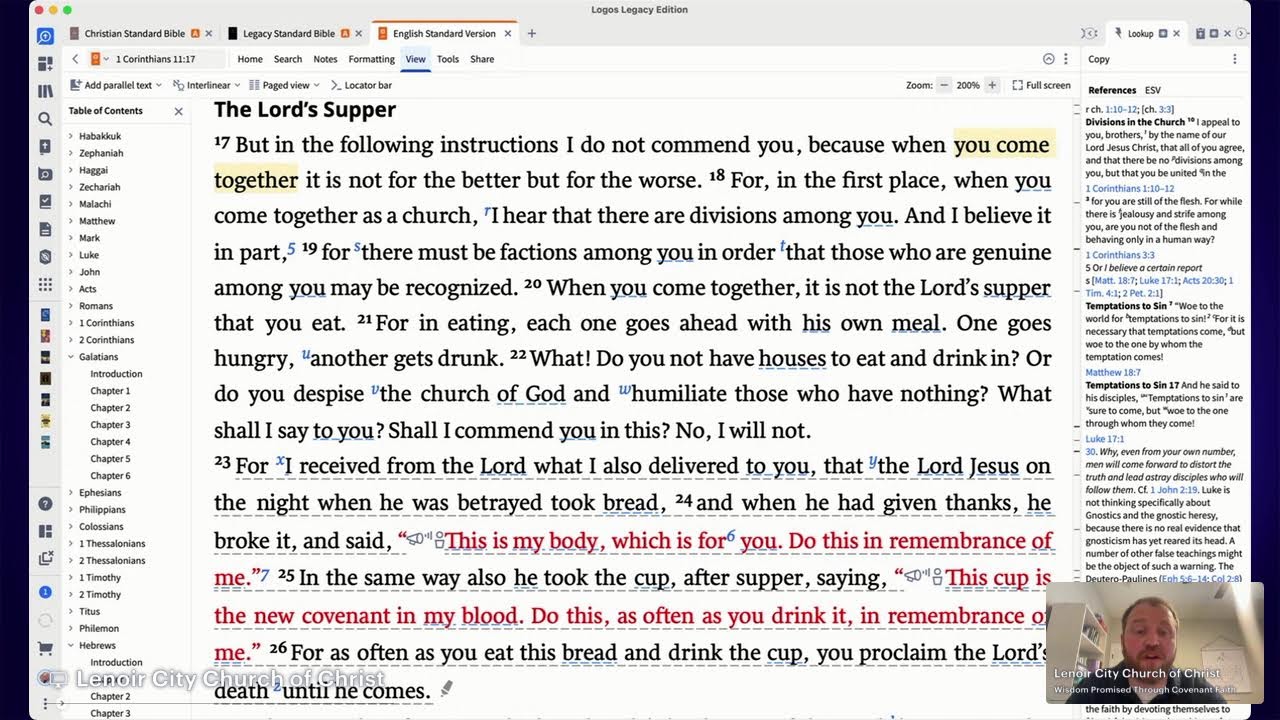The height and width of the screenshot is (720, 1280).
Task: Open the Share menu
Action: (482, 59)
